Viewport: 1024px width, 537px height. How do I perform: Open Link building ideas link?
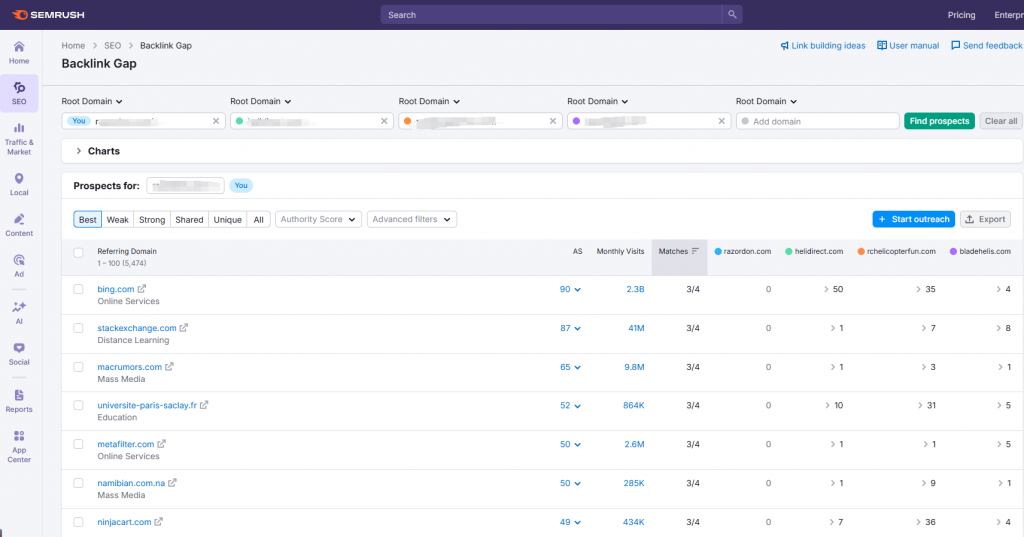pos(823,46)
